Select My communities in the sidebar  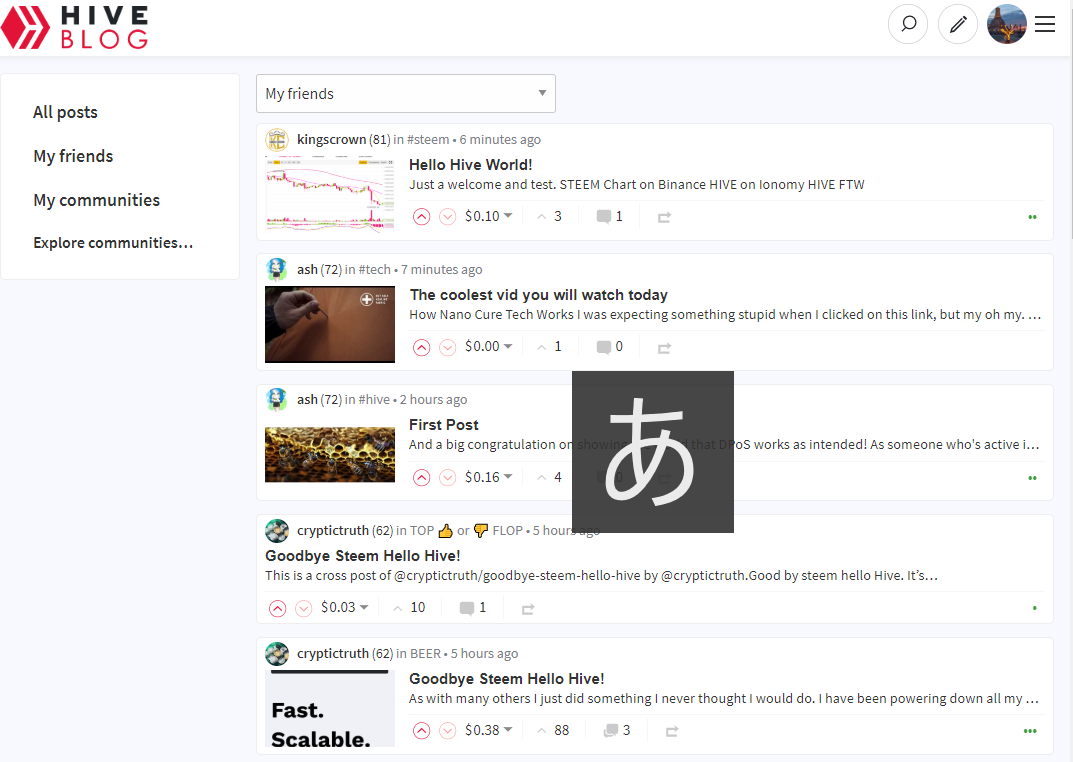point(96,200)
